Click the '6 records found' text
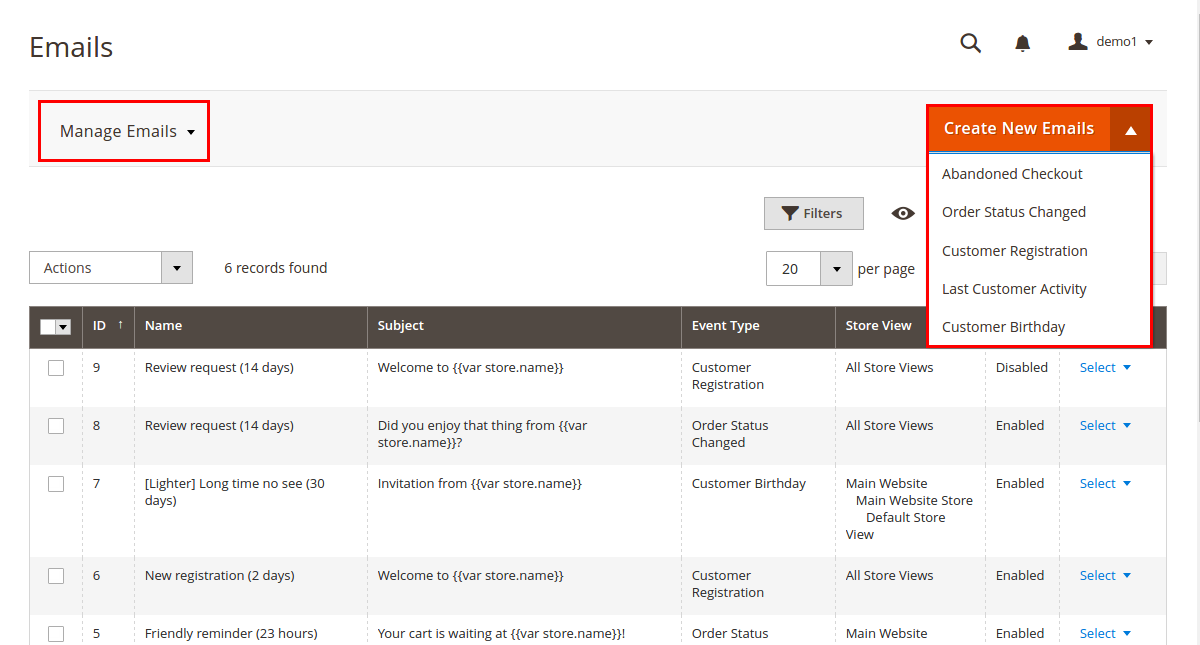1200x645 pixels. (x=276, y=268)
